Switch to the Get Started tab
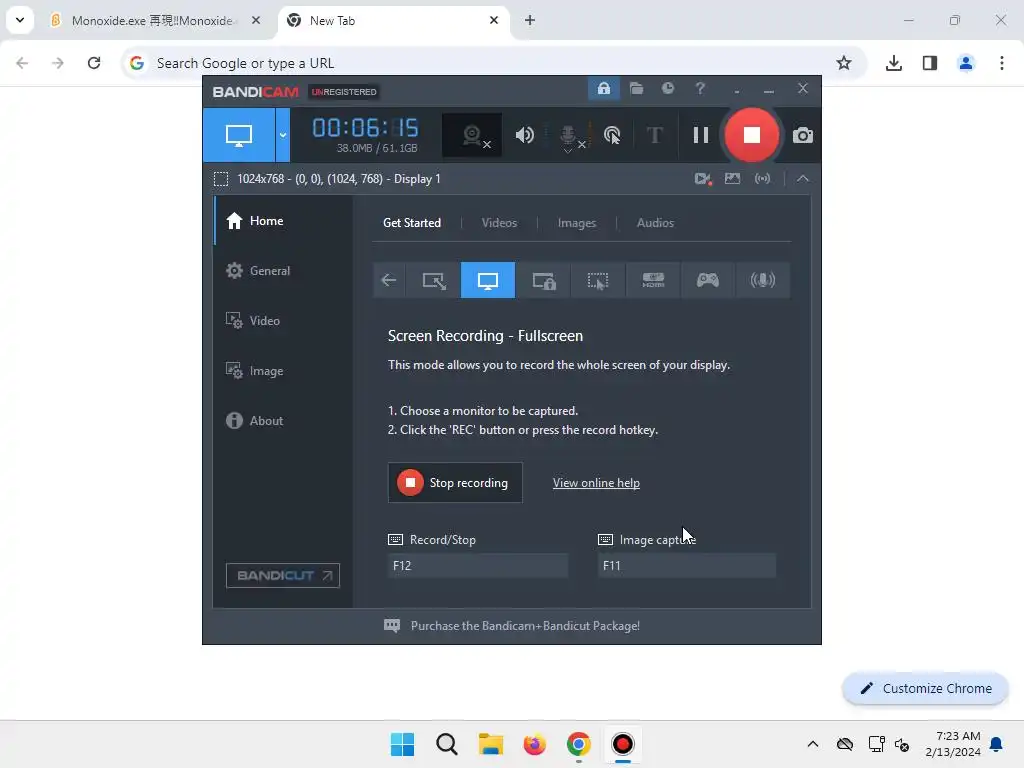The width and height of the screenshot is (1024, 768). [412, 223]
